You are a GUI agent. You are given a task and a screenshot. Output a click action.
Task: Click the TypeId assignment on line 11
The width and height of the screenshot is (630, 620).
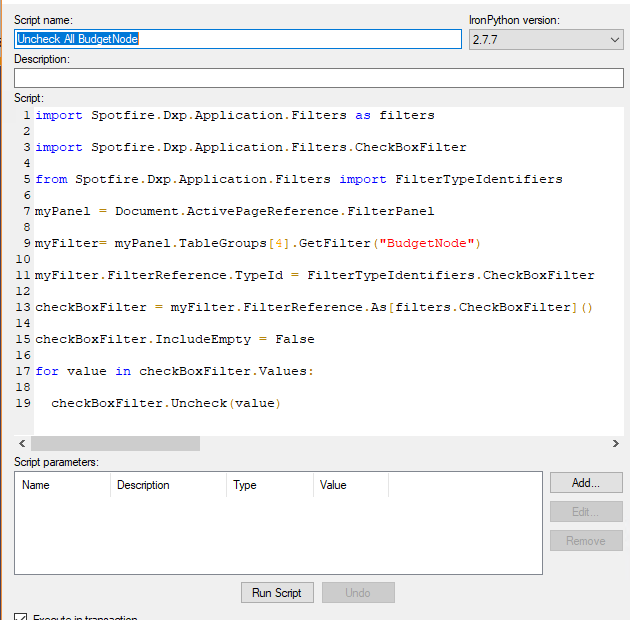(x=315, y=275)
